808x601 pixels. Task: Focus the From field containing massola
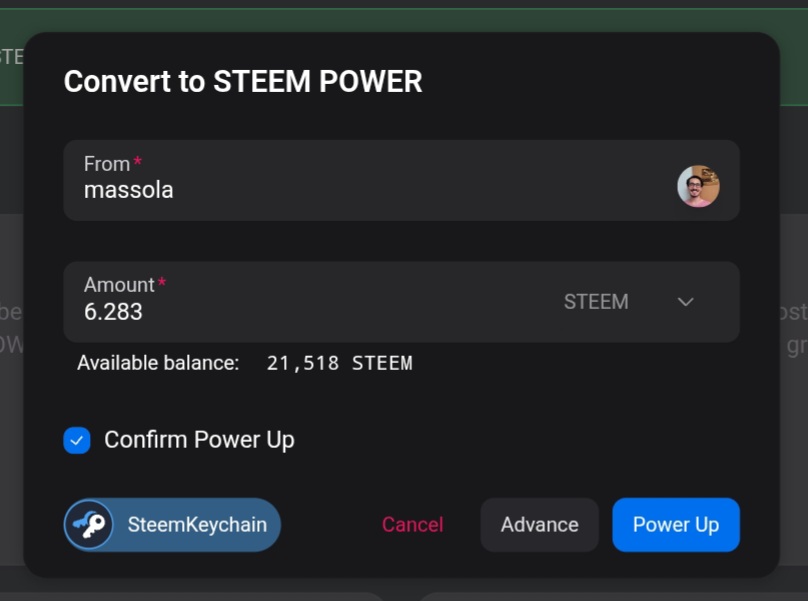point(360,190)
